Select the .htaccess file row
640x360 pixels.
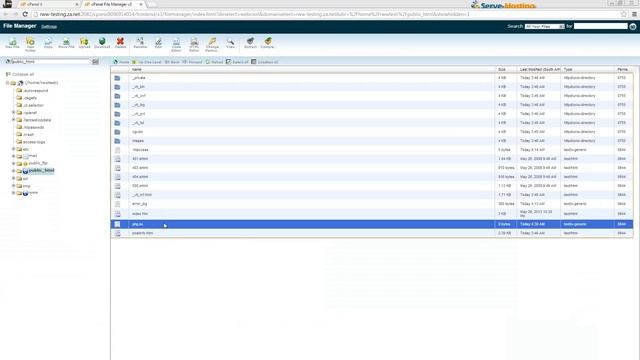(x=371, y=150)
